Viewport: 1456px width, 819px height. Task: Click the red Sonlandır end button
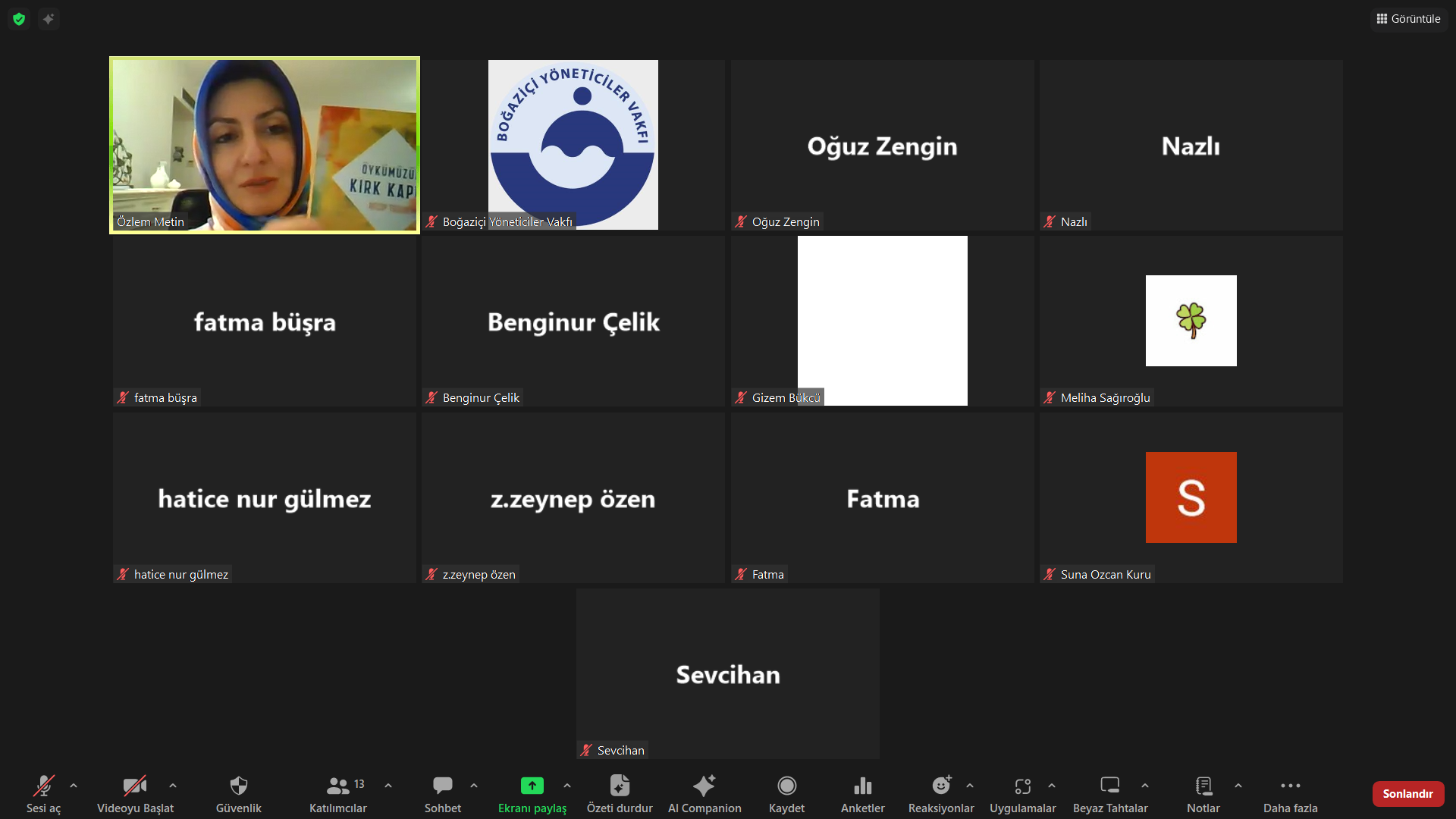tap(1407, 794)
